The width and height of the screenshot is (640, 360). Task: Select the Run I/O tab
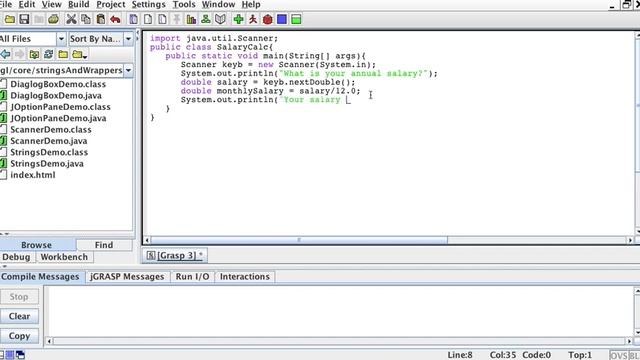(x=192, y=277)
